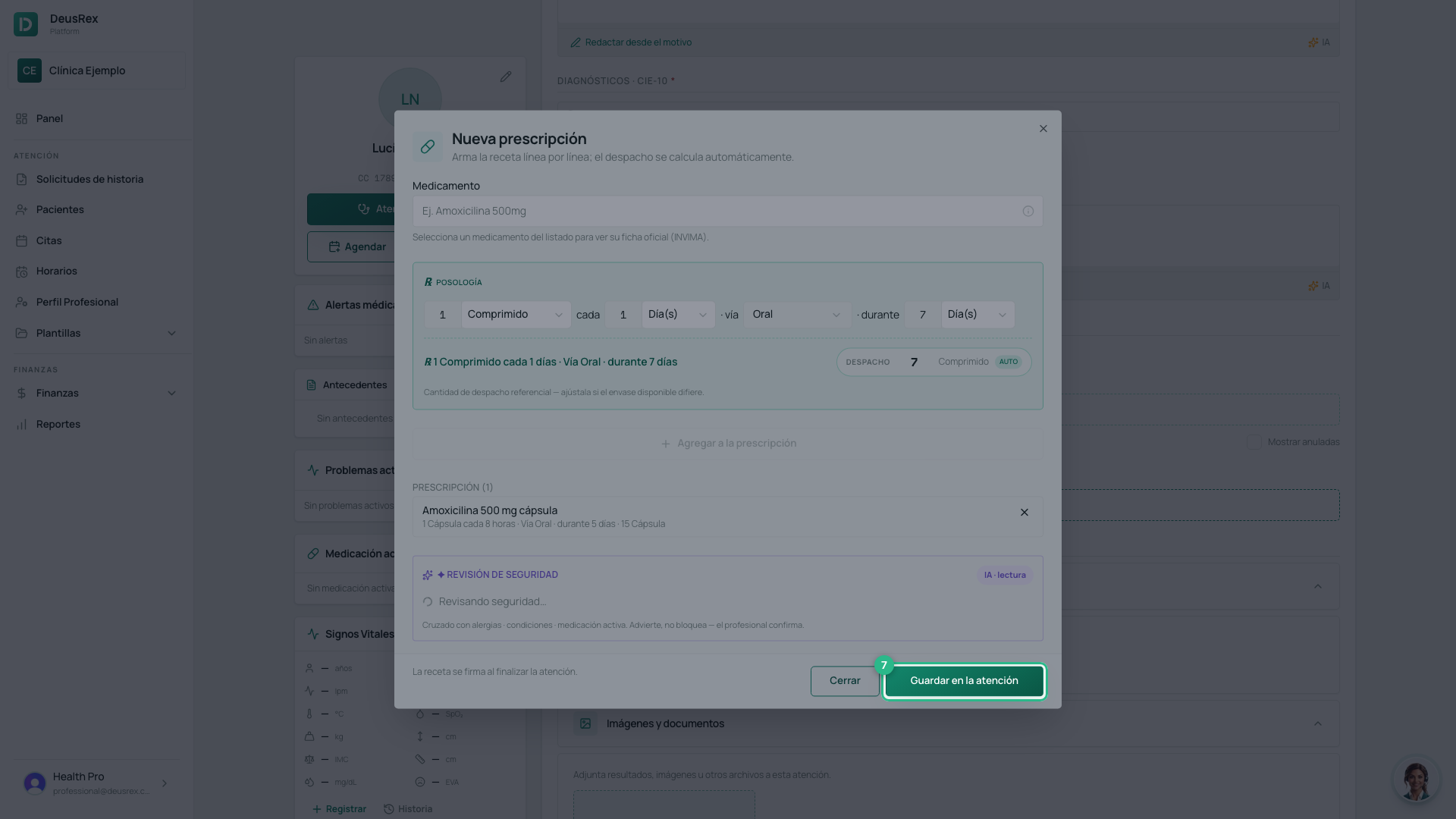Expand the Plantillas sidebar menu
This screenshot has height=819, width=1456.
coord(96,333)
